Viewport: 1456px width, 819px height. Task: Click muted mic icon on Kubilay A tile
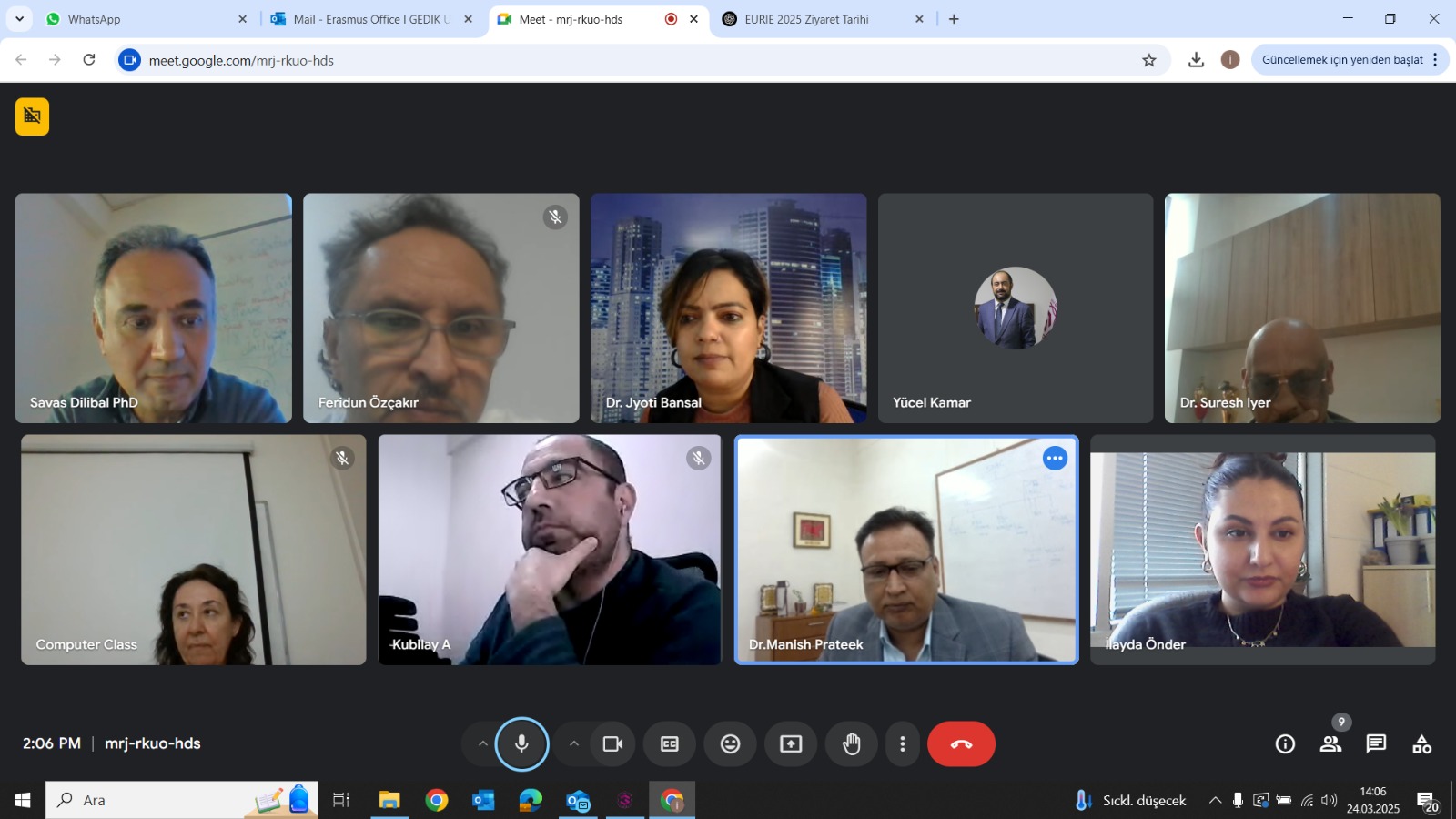[x=698, y=458]
